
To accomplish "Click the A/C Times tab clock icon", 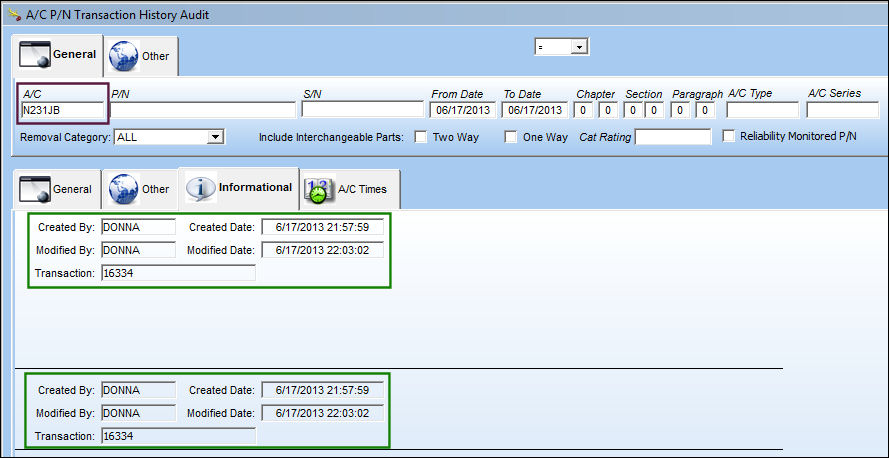I will pyautogui.click(x=320, y=189).
